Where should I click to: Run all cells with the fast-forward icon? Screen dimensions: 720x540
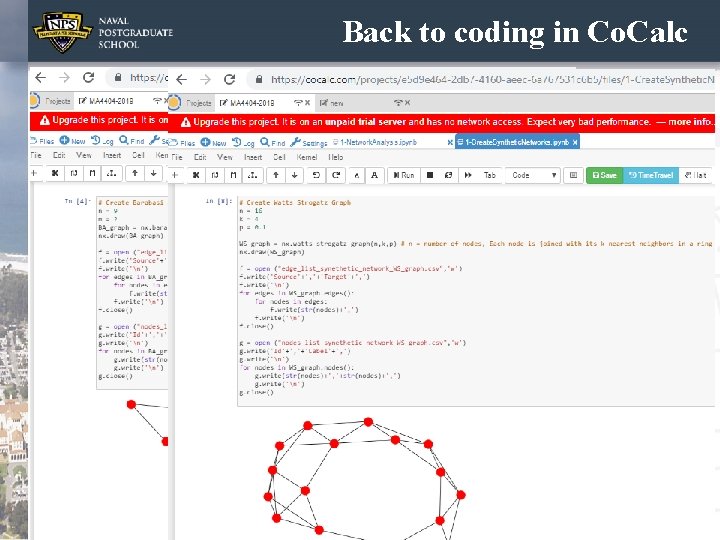[468, 175]
